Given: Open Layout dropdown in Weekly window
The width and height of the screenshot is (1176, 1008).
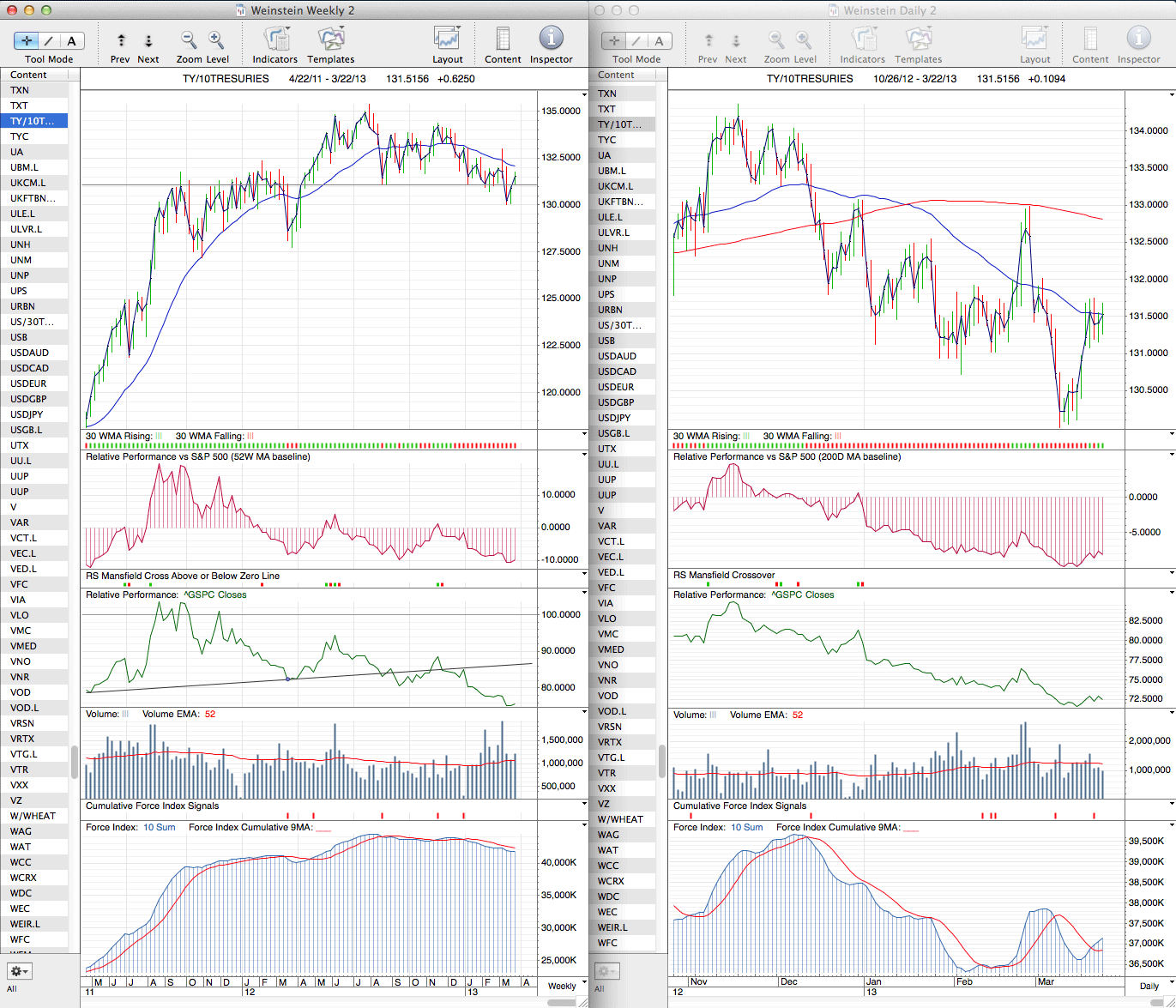Looking at the screenshot, I should pos(447,39).
